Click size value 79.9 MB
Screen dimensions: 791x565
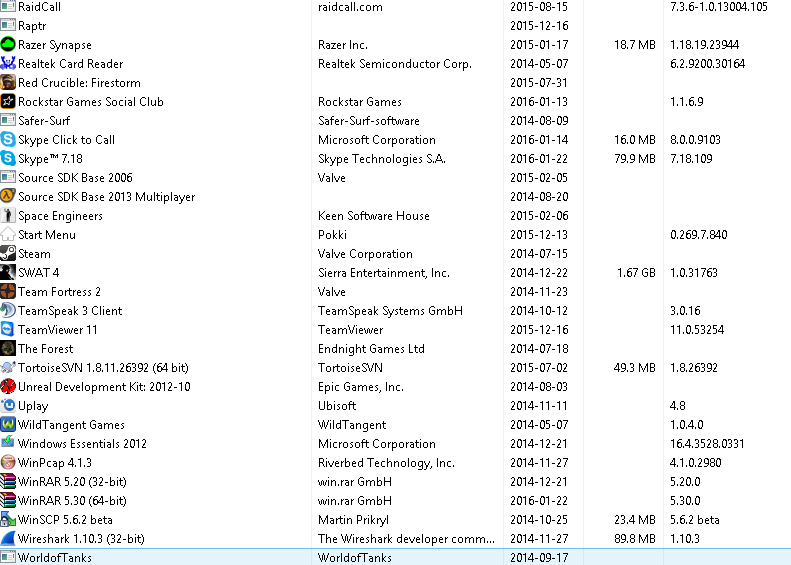[x=635, y=158]
